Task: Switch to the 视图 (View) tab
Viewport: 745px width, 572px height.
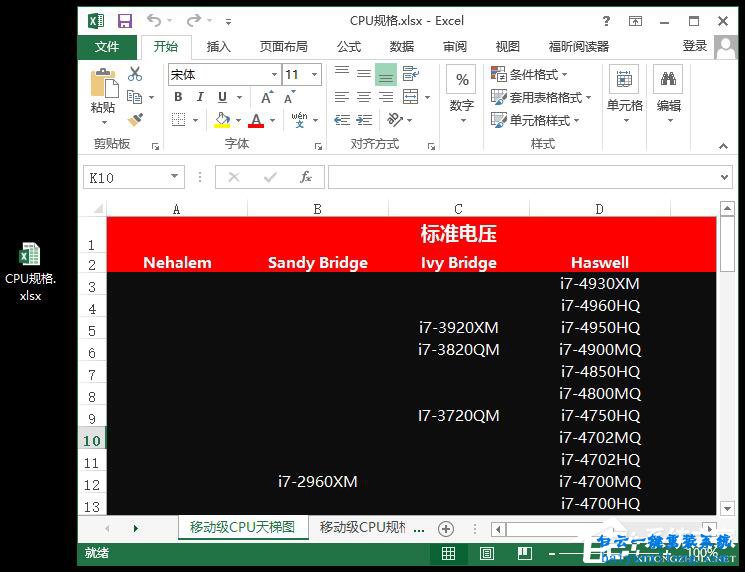Action: 507,47
